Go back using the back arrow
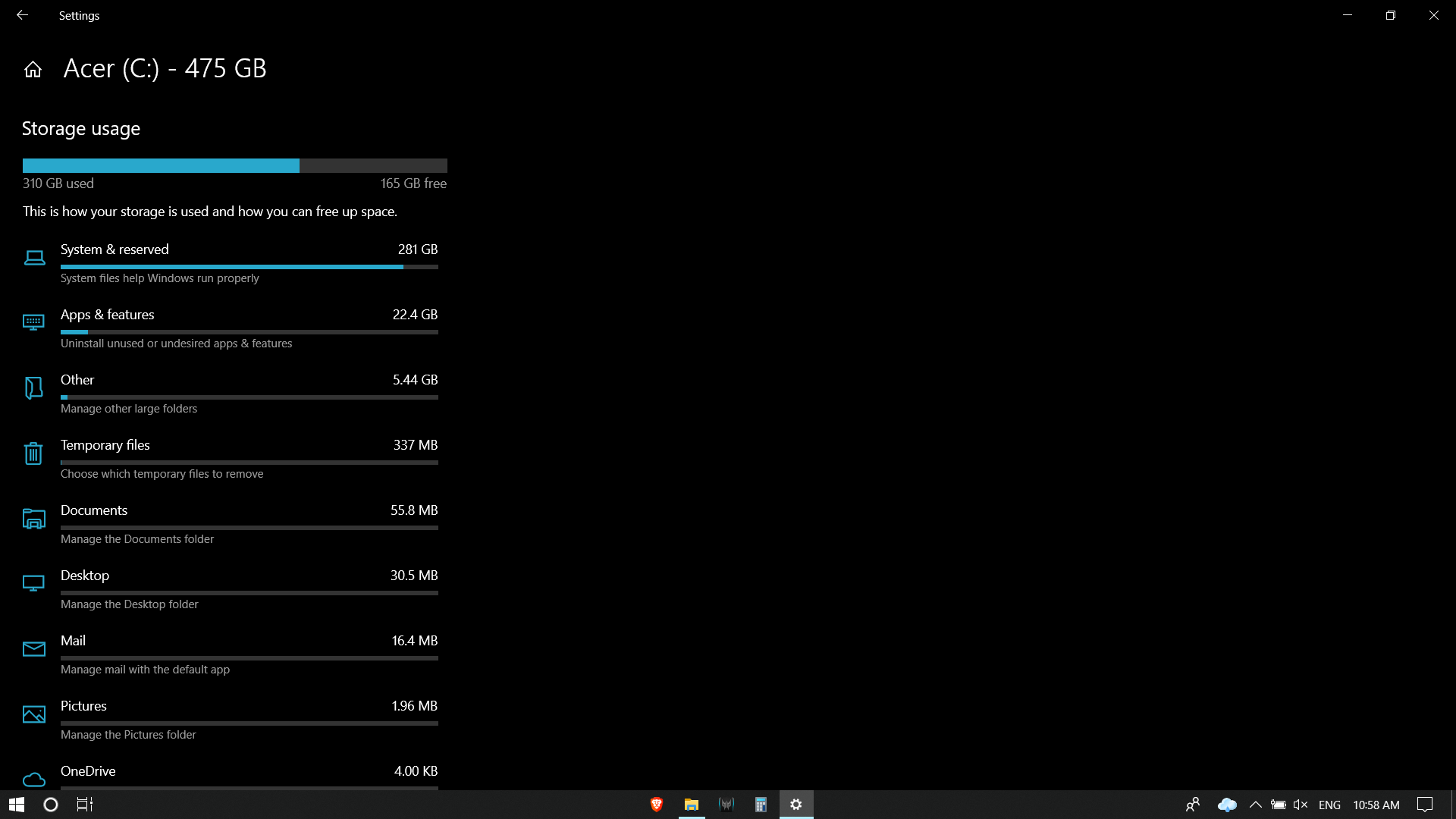This screenshot has width=1456, height=819. [22, 15]
